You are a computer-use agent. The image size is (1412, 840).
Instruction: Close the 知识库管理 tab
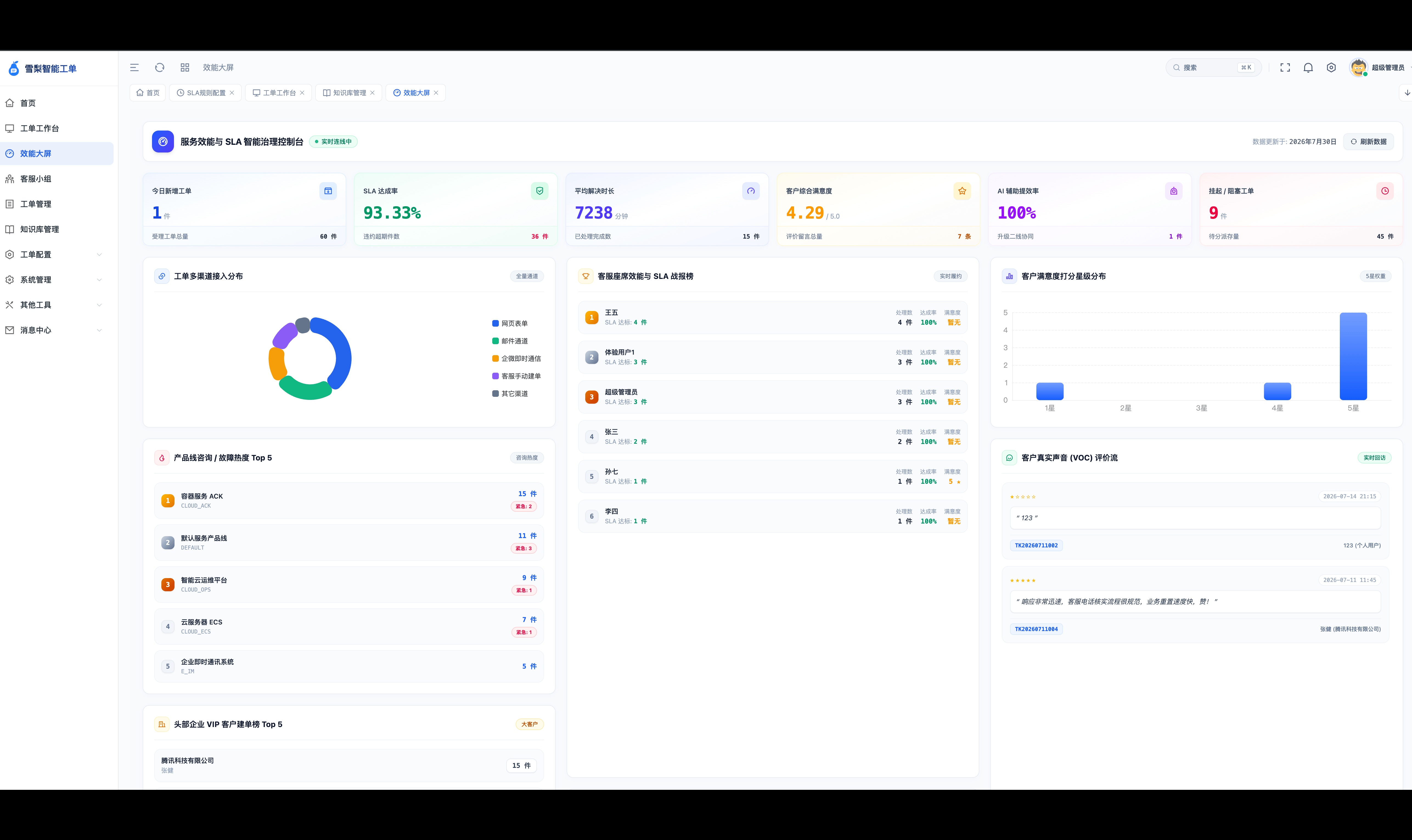373,93
